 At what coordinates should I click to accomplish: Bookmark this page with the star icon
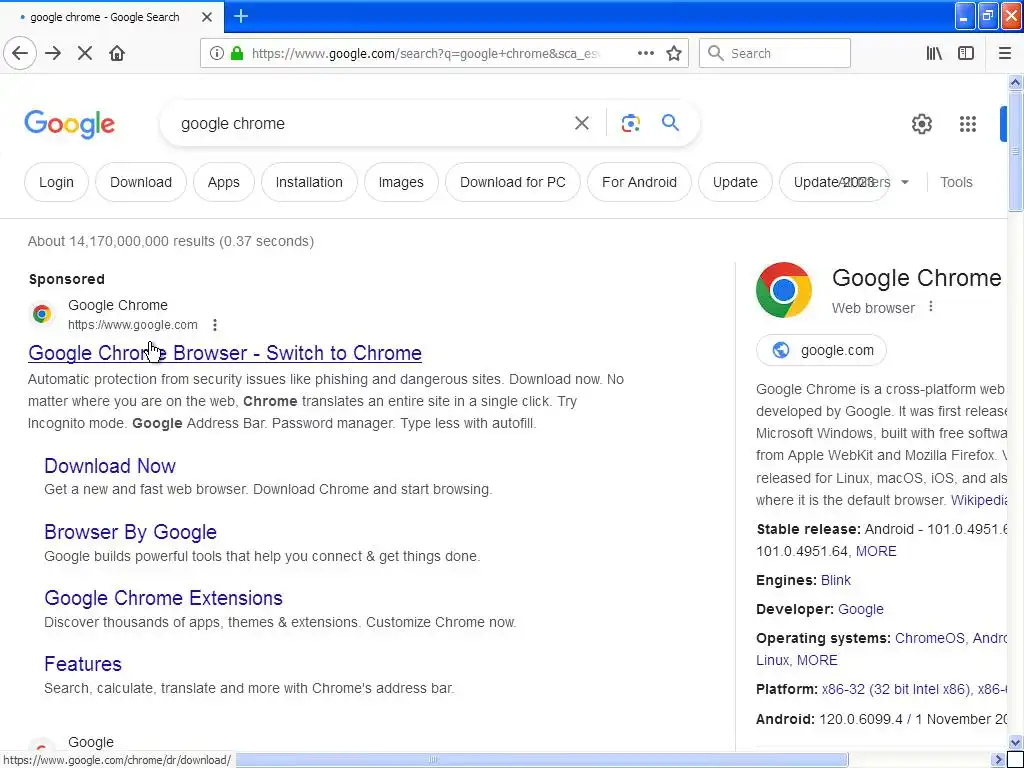[x=674, y=53]
